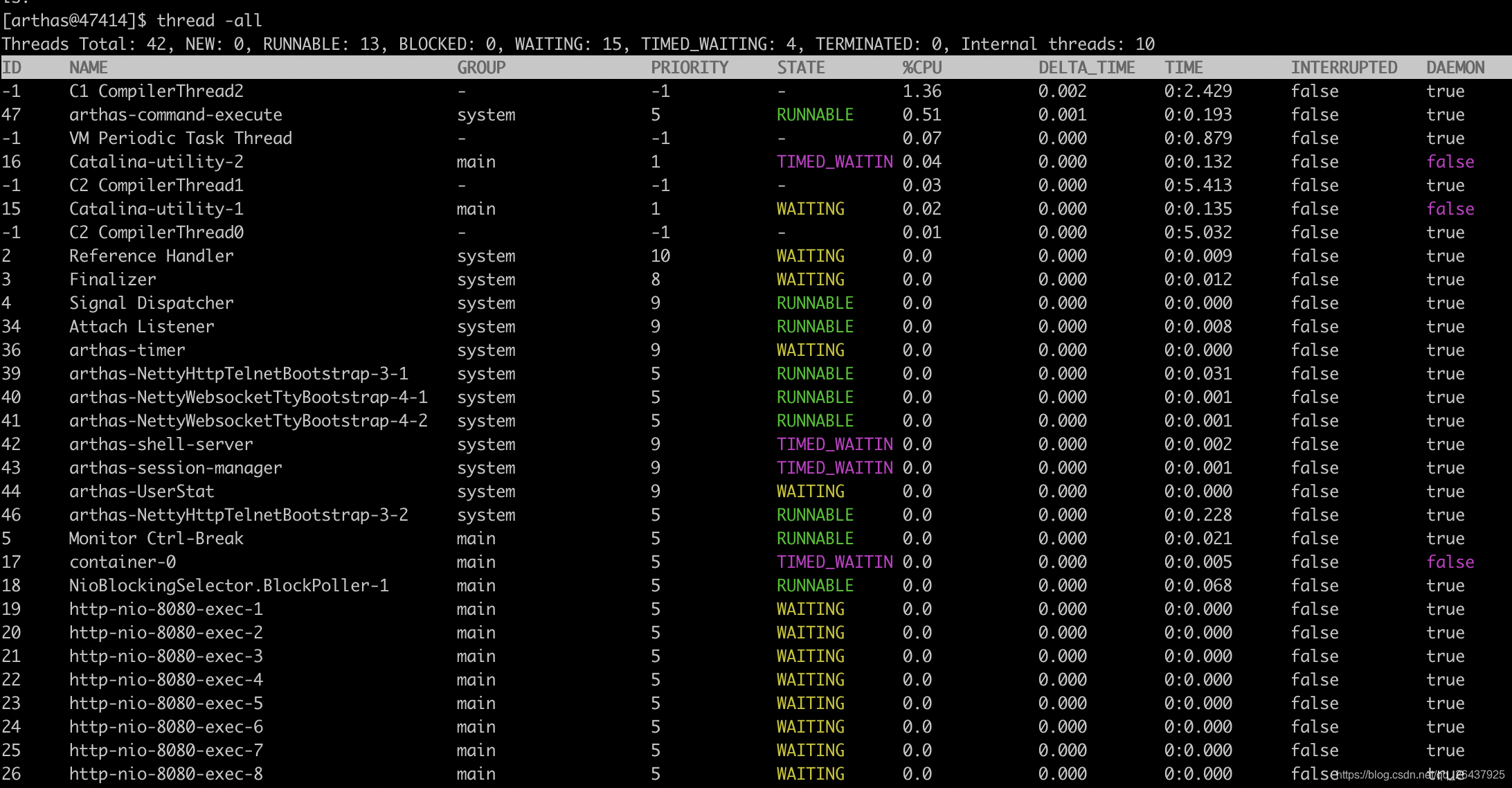Screen dimensions: 1512x788
Task: Select the 'http-nio-8080-exec-6' thread name
Action: 166,727
